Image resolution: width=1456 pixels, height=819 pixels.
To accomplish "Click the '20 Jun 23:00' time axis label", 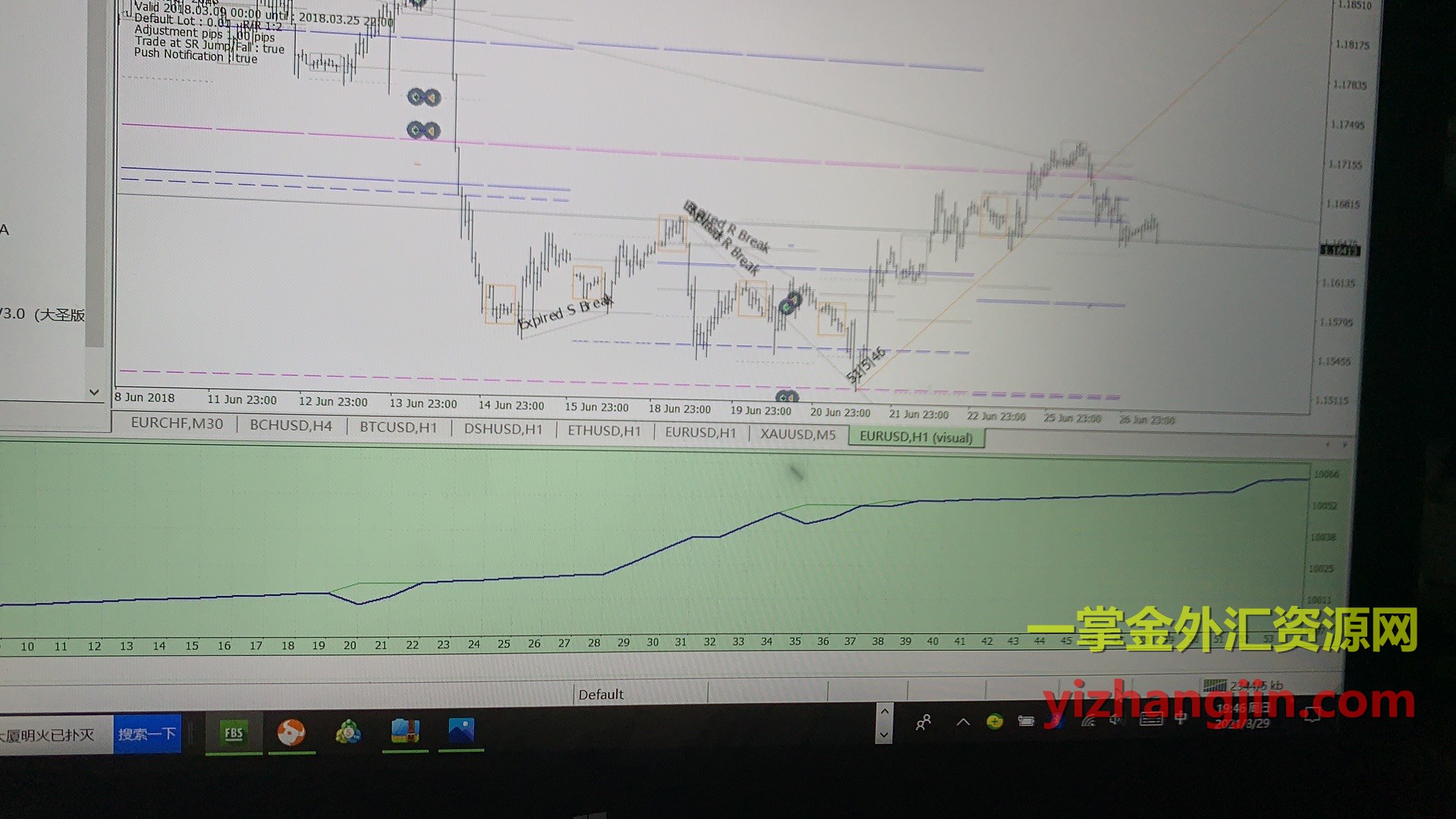I will [840, 413].
